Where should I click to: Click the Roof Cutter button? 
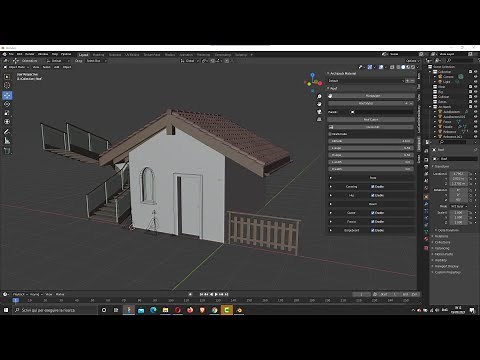pos(371,119)
